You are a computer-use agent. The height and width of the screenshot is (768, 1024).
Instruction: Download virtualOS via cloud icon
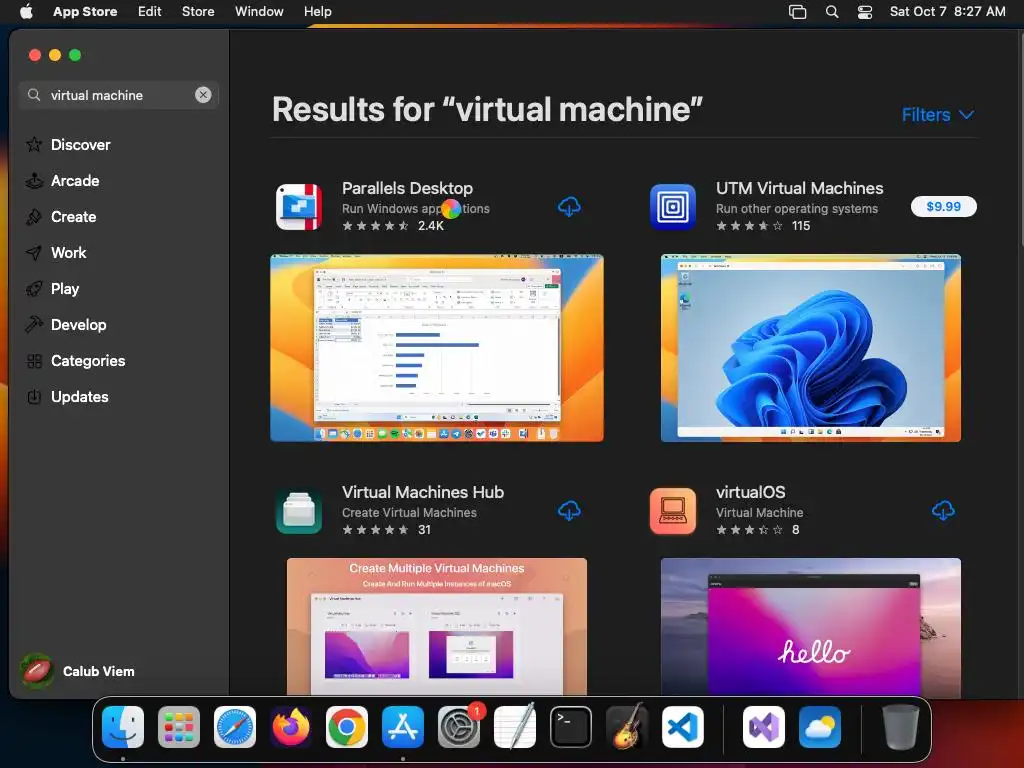click(943, 511)
